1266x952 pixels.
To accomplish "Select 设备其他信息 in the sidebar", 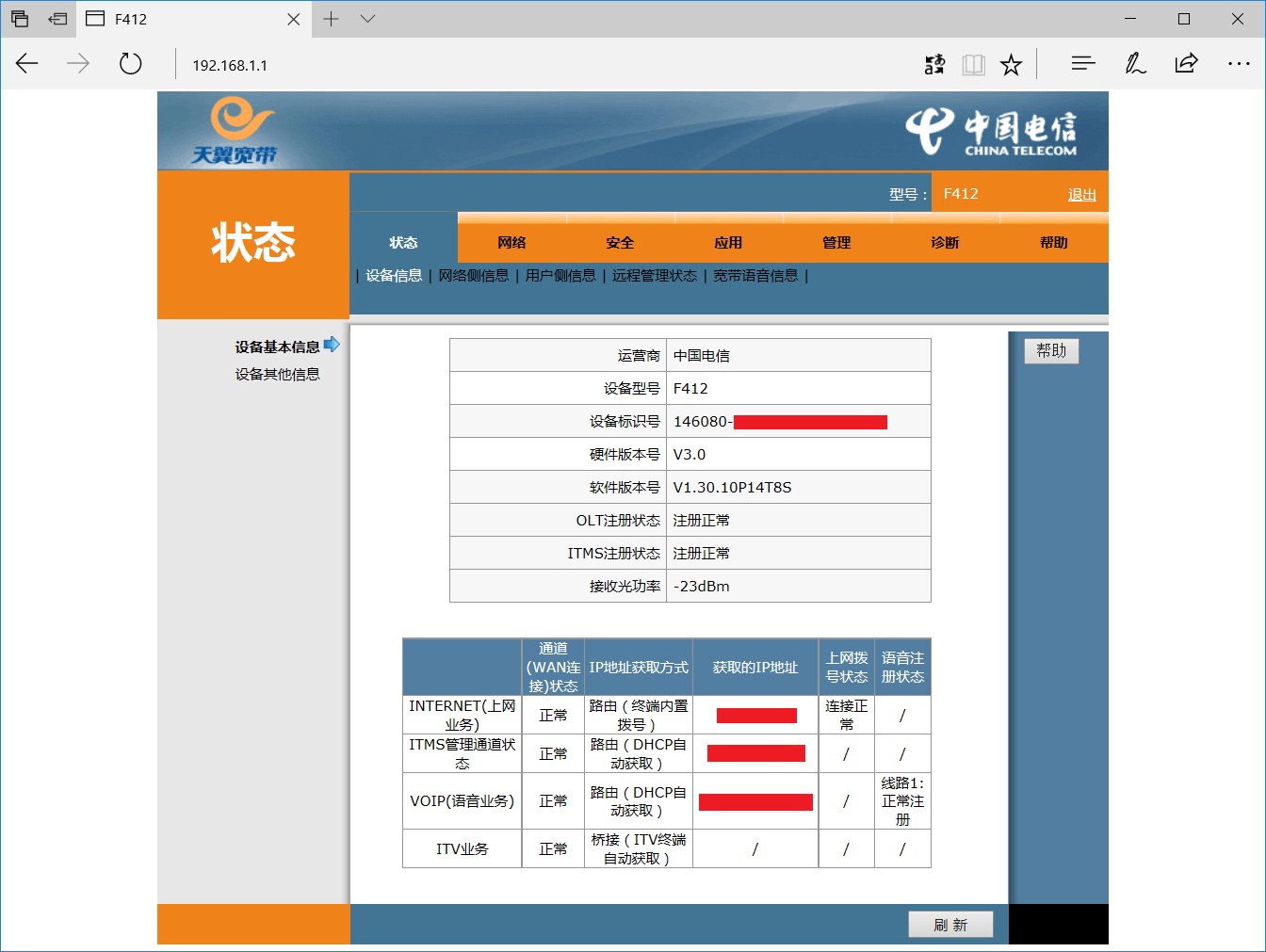I will [x=278, y=374].
